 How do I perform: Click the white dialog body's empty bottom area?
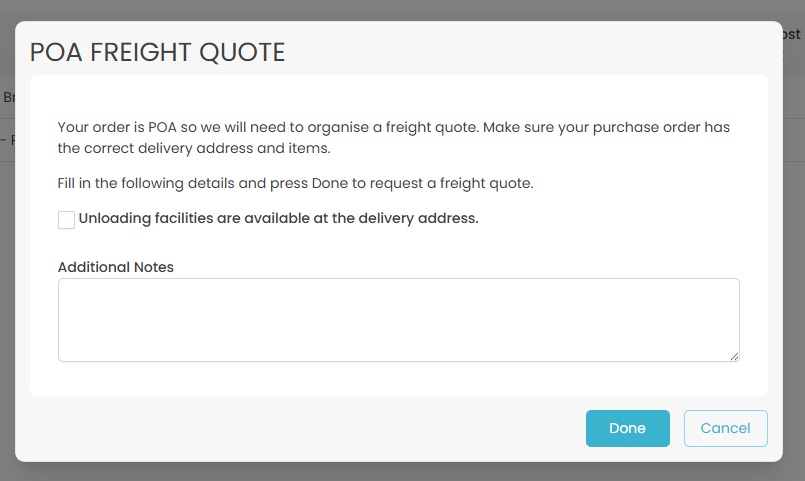click(x=400, y=380)
